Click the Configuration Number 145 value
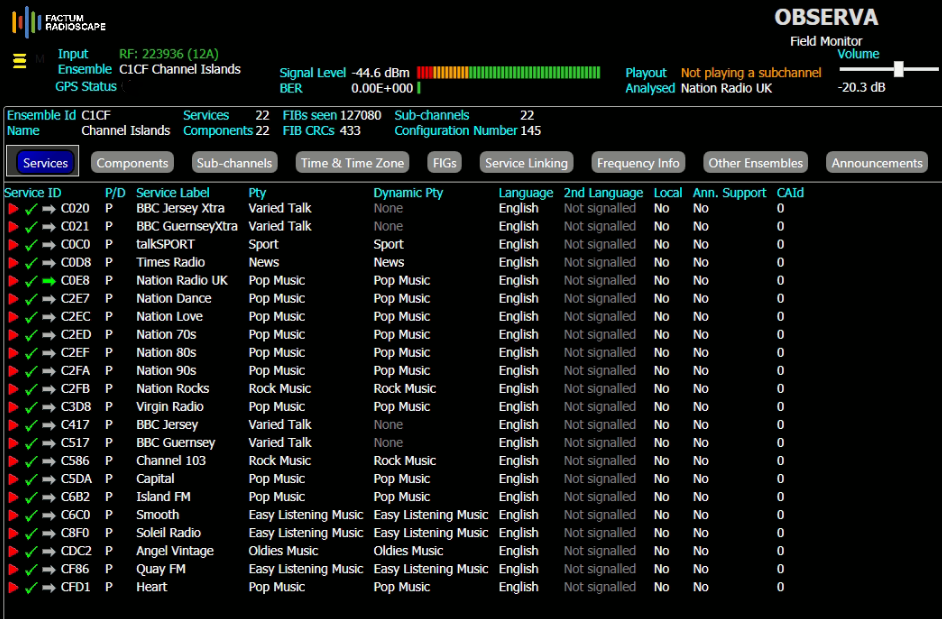The image size is (942, 619). pos(530,130)
